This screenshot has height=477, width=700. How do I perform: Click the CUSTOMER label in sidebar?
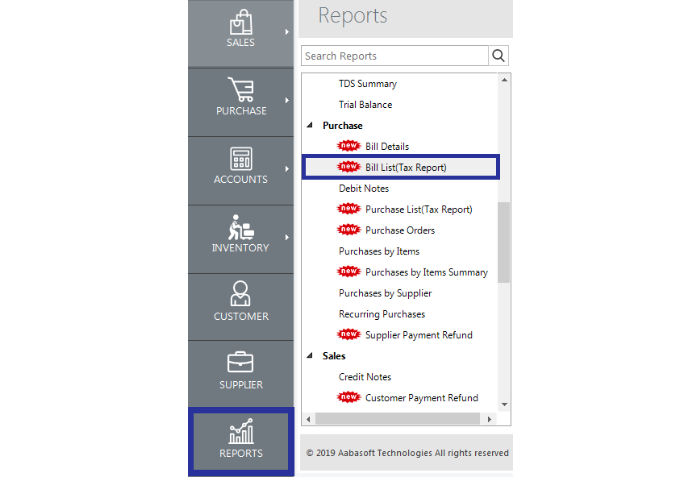(x=241, y=316)
